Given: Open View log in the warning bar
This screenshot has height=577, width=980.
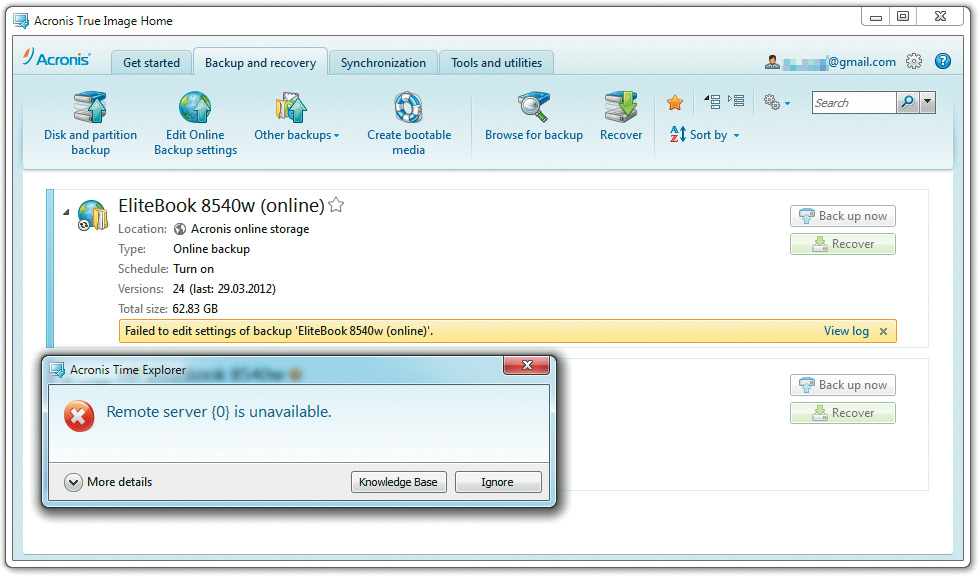Looking at the screenshot, I should (846, 331).
